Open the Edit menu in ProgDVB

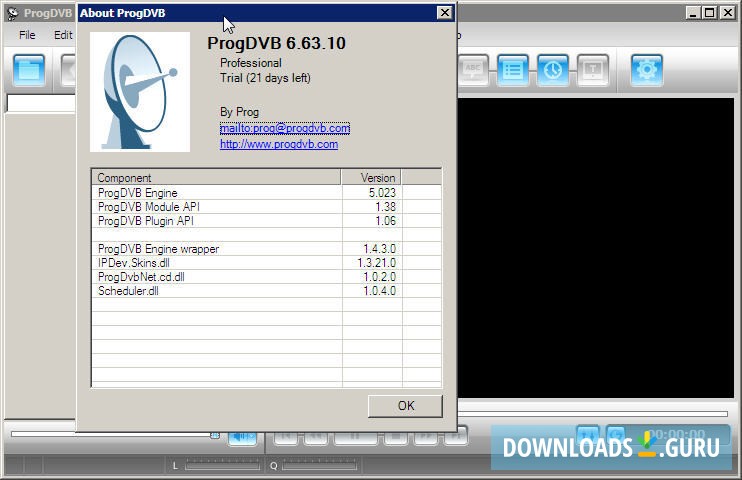[63, 35]
